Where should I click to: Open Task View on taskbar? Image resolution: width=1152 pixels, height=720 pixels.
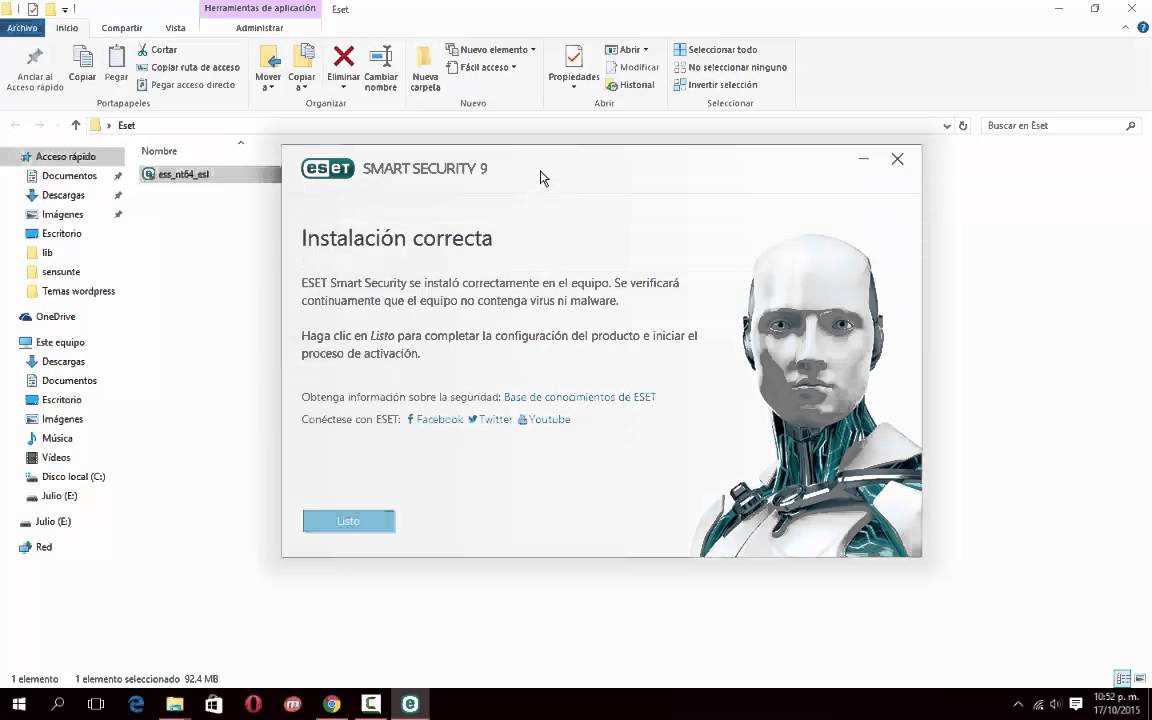(x=96, y=704)
